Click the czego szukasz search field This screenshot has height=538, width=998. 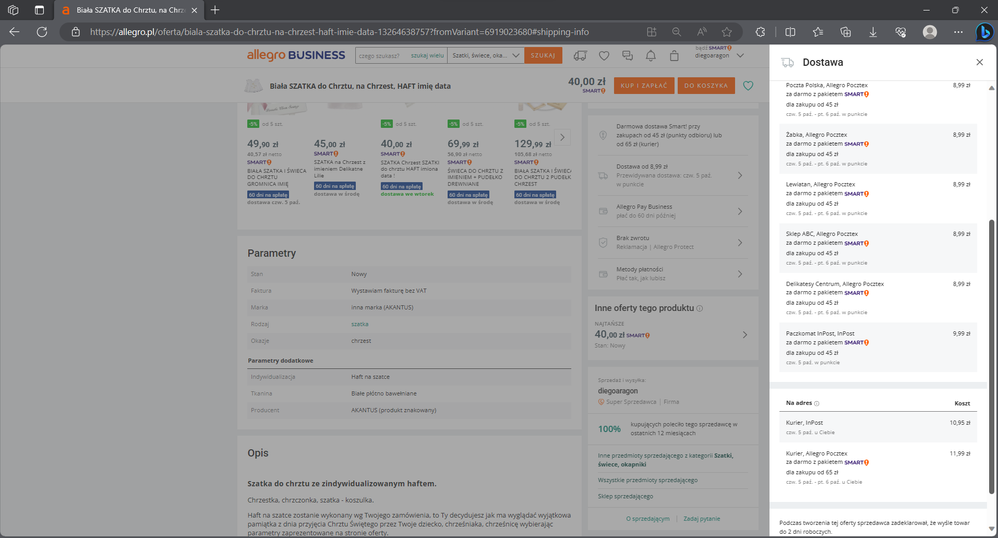pos(380,56)
